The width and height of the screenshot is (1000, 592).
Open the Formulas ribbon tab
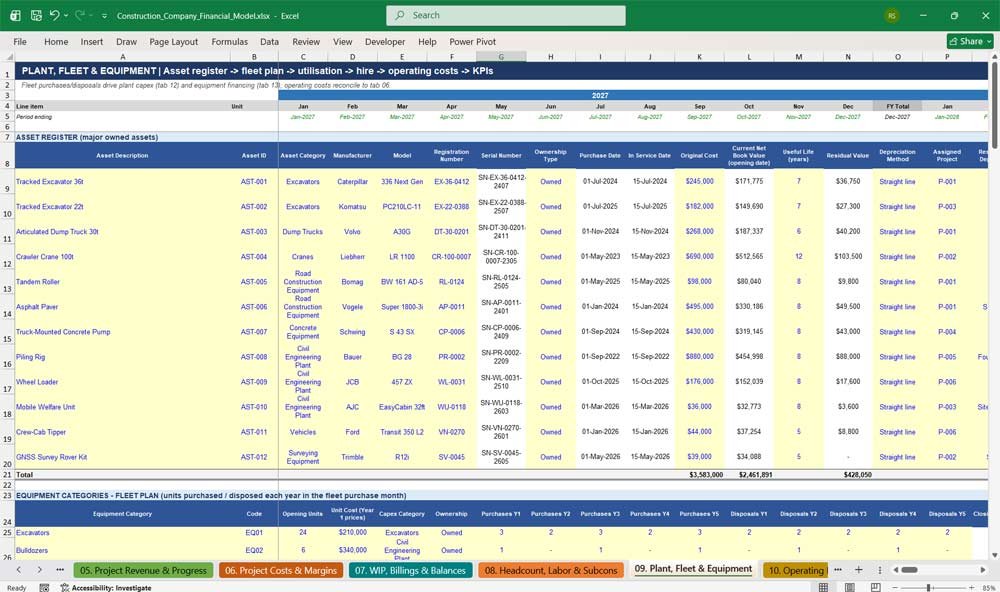point(230,41)
